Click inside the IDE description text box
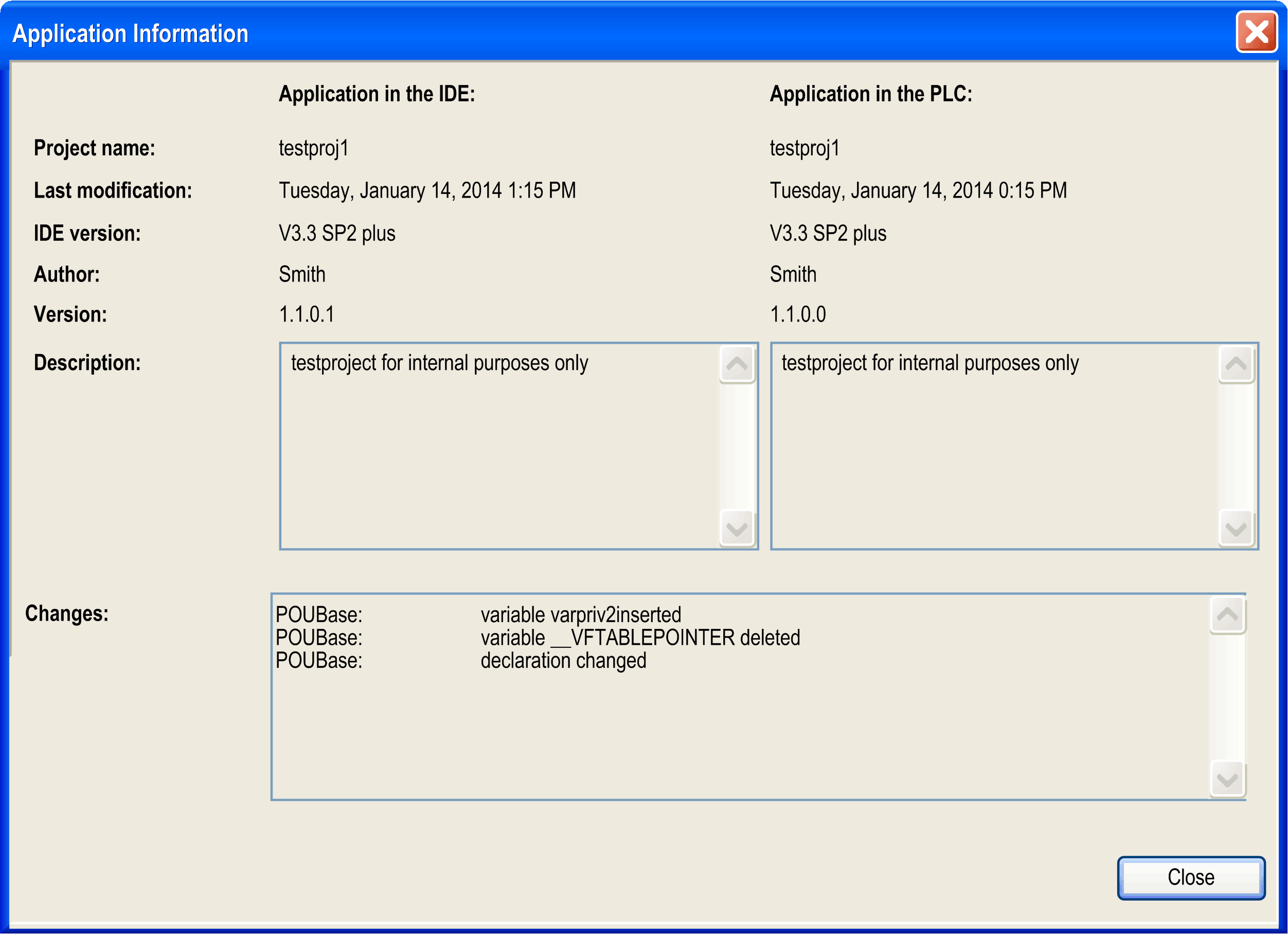 tap(500, 454)
